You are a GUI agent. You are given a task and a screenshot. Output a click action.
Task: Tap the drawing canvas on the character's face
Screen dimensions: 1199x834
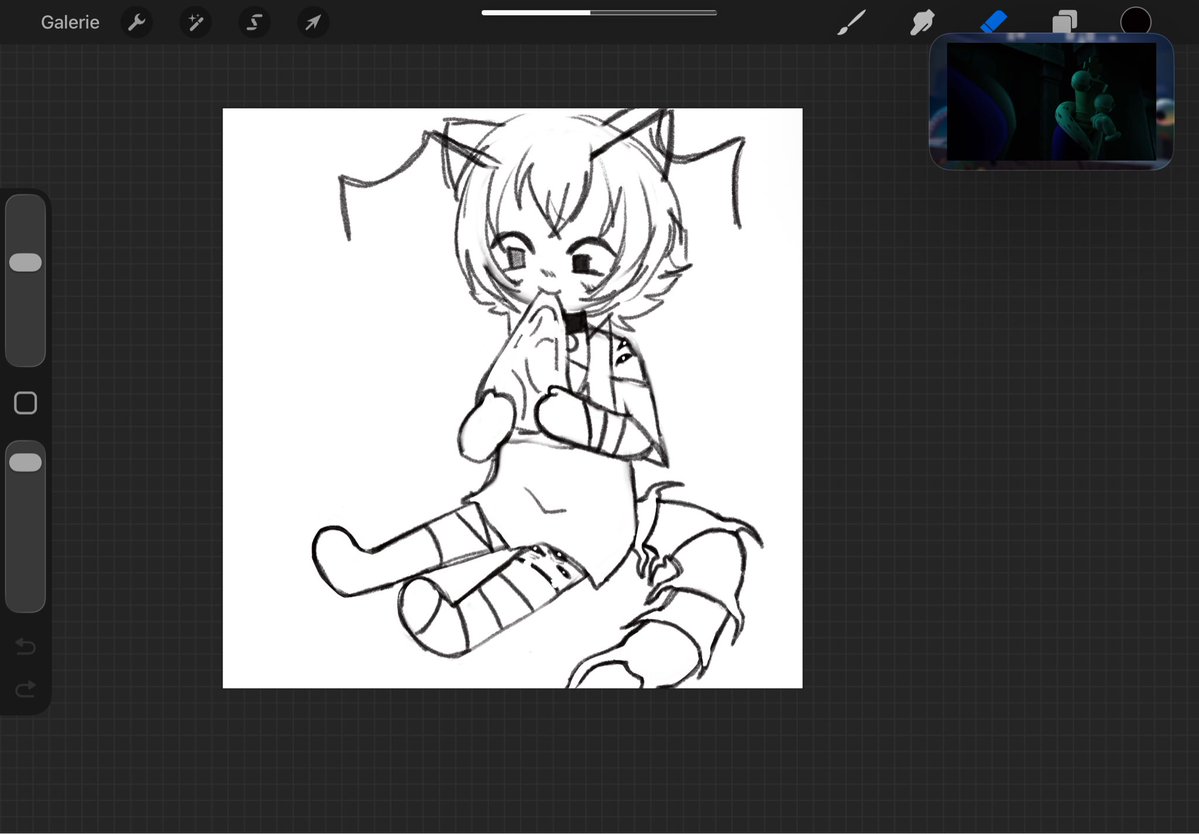[551, 264]
